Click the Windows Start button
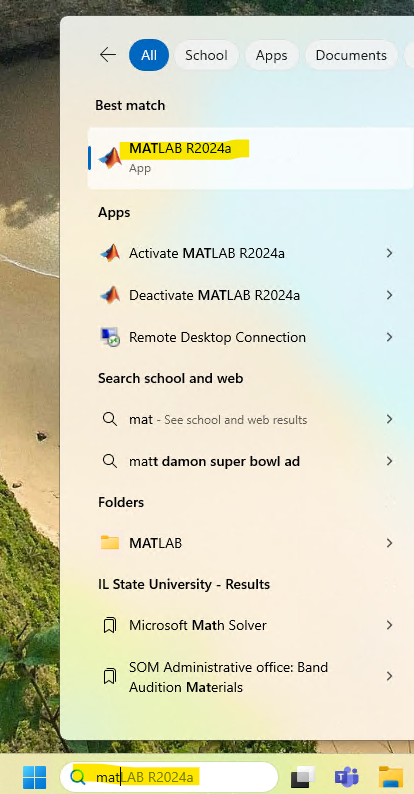The height and width of the screenshot is (794, 414). [x=34, y=777]
